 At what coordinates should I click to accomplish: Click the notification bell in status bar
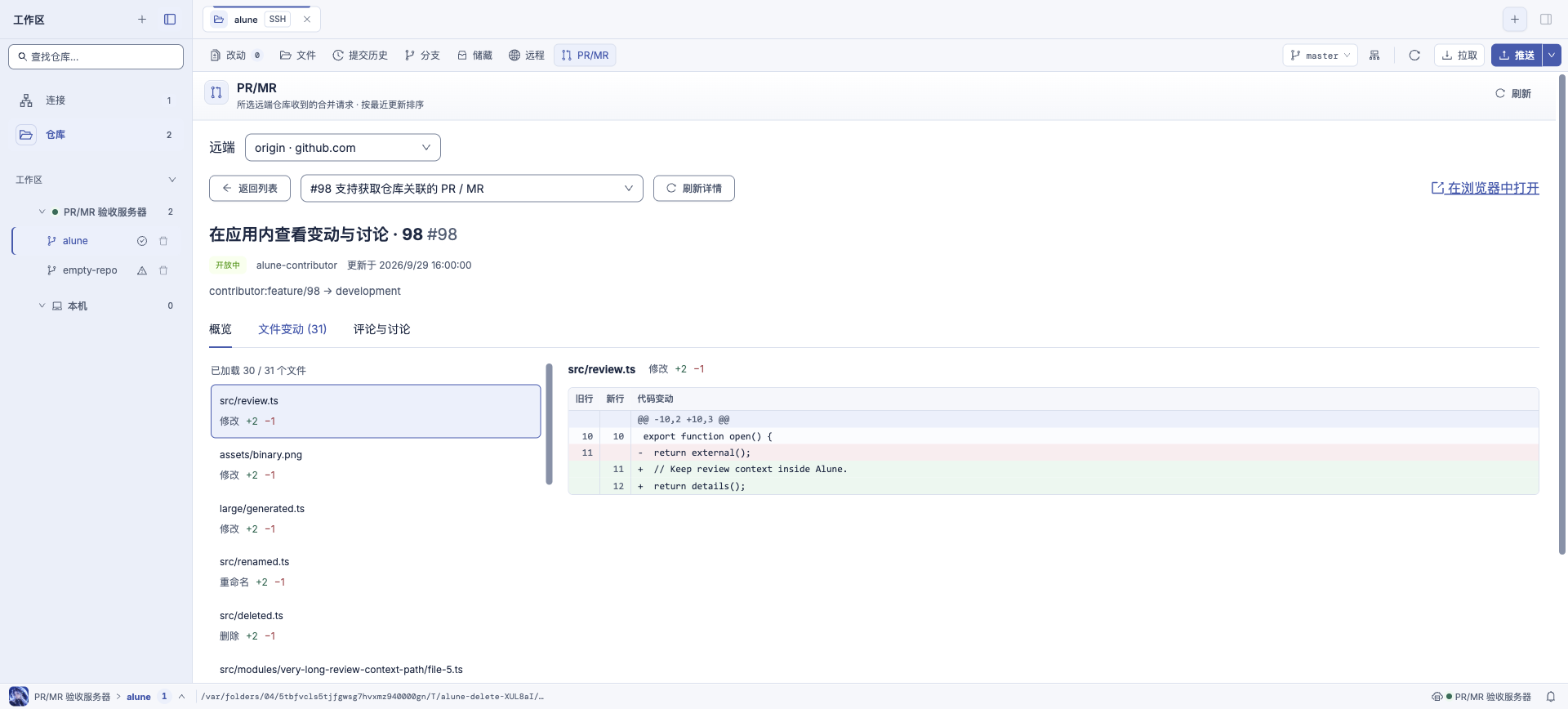[1551, 697]
